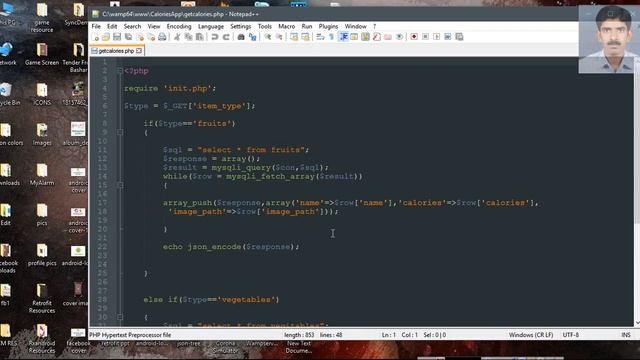Click the macro Playback icon
The width and height of the screenshot is (640, 360).
[x=436, y=37]
